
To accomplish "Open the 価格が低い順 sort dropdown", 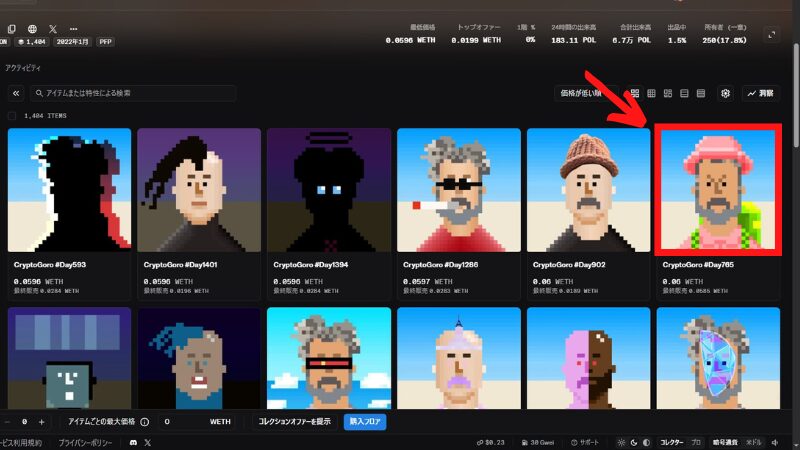I will pyautogui.click(x=586, y=93).
